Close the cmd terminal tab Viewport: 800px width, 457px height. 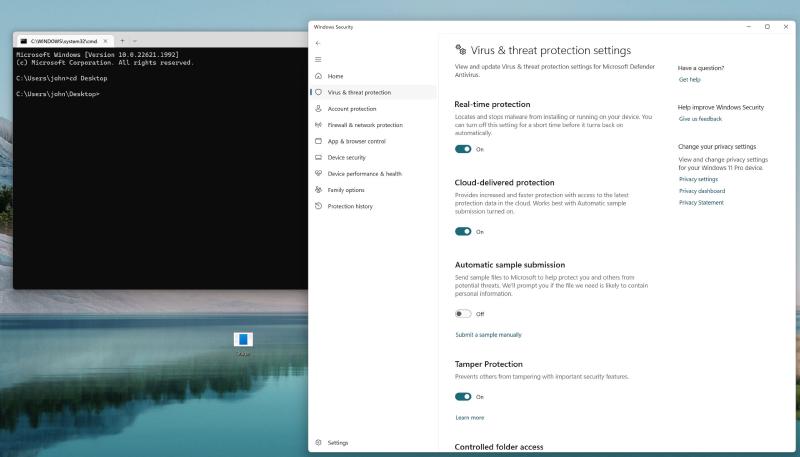[106, 41]
